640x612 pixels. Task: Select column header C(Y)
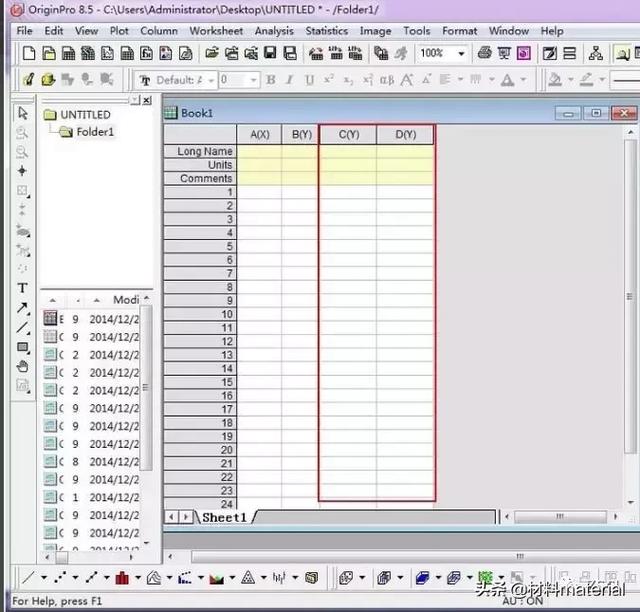pyautogui.click(x=349, y=134)
